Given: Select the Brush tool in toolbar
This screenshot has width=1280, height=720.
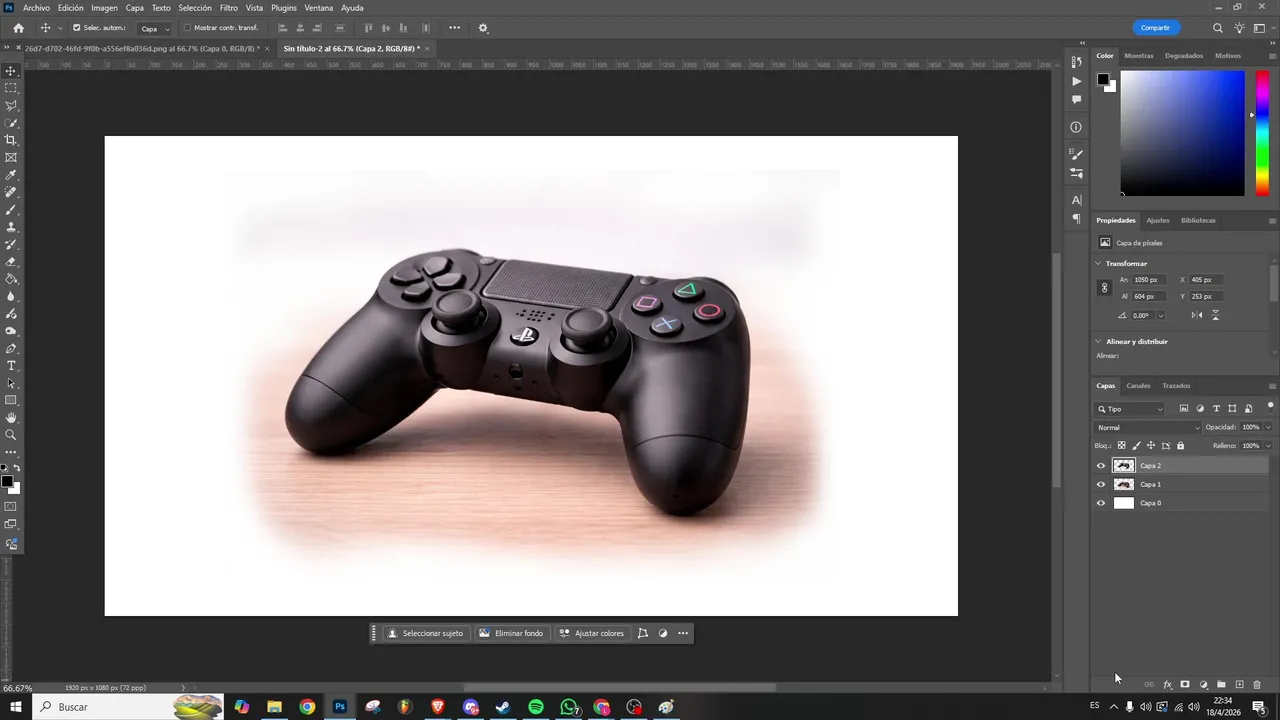Looking at the screenshot, I should pos(11,210).
